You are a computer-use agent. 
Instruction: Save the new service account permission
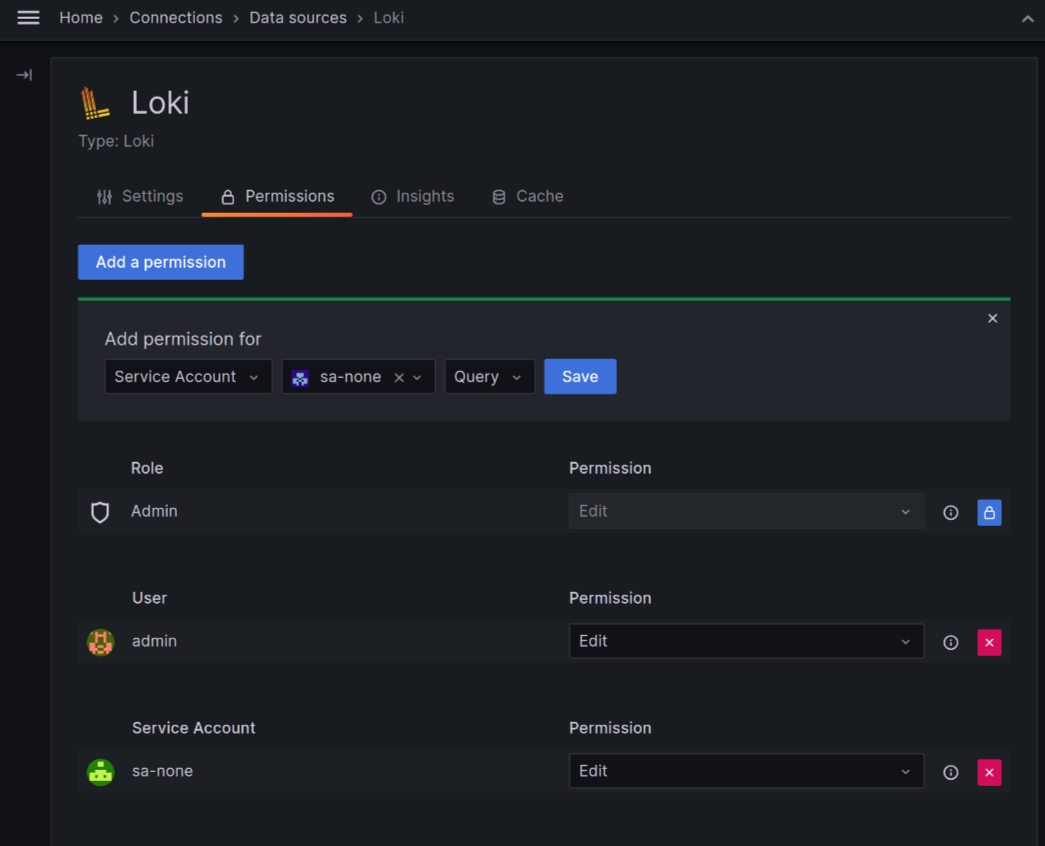pyautogui.click(x=580, y=376)
